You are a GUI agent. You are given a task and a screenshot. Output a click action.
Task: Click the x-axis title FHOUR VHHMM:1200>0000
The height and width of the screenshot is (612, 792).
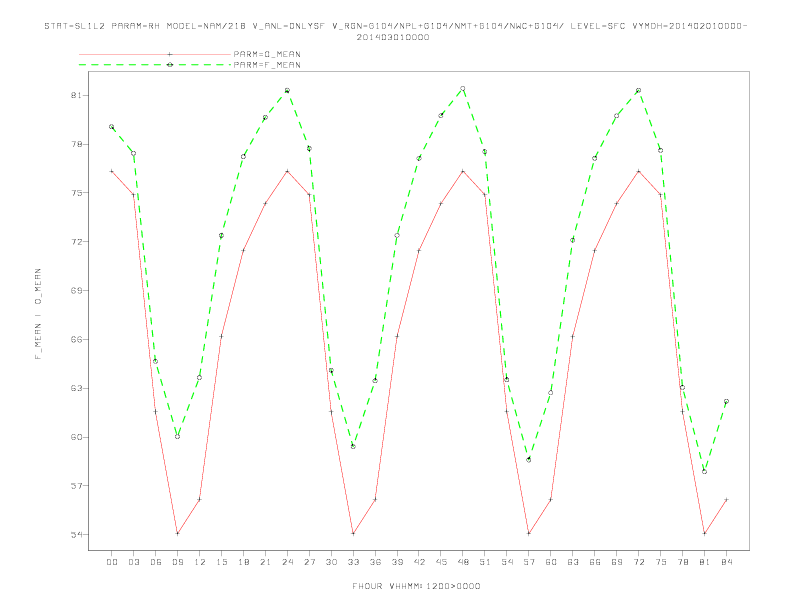click(x=416, y=586)
